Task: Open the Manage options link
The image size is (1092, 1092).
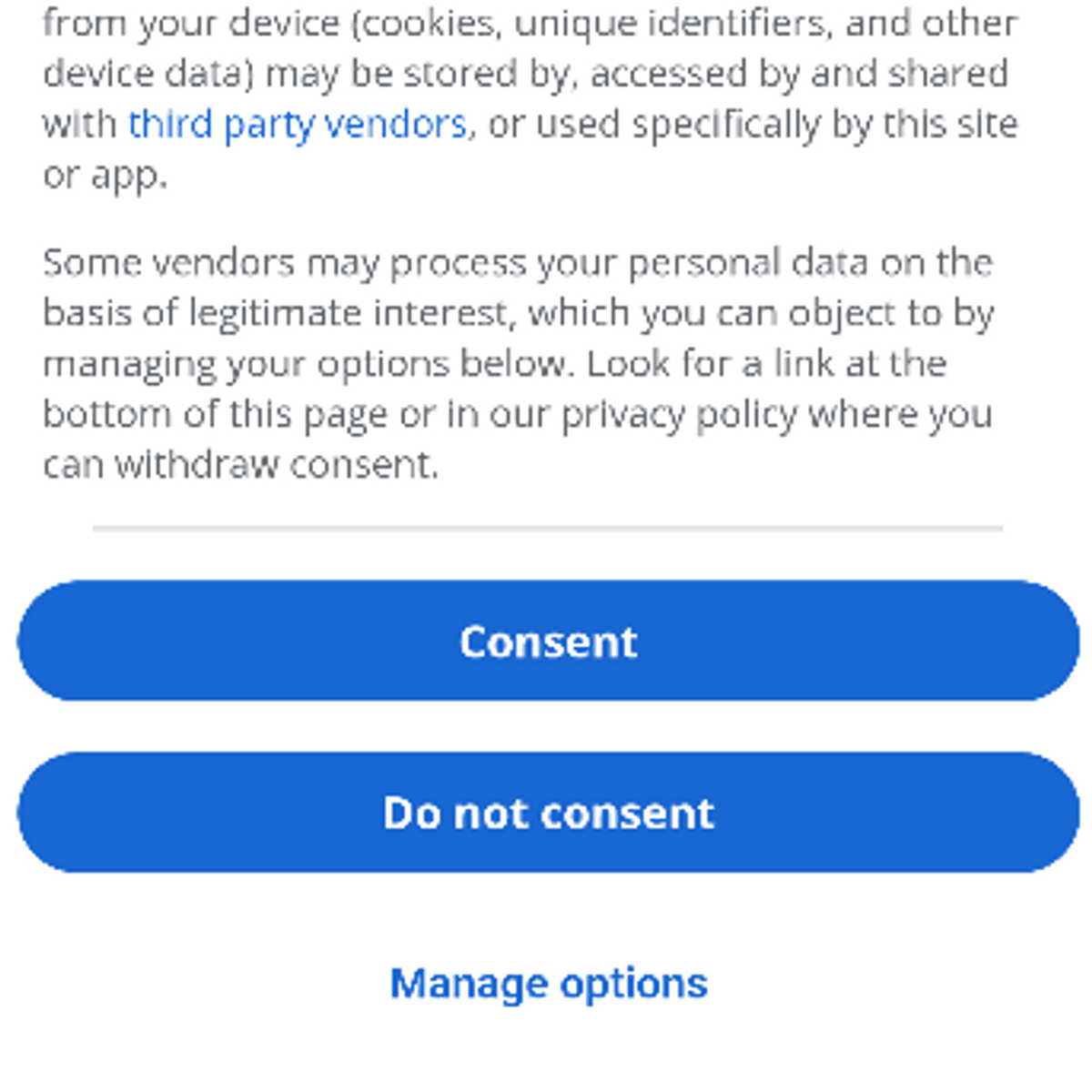Action: tap(549, 984)
